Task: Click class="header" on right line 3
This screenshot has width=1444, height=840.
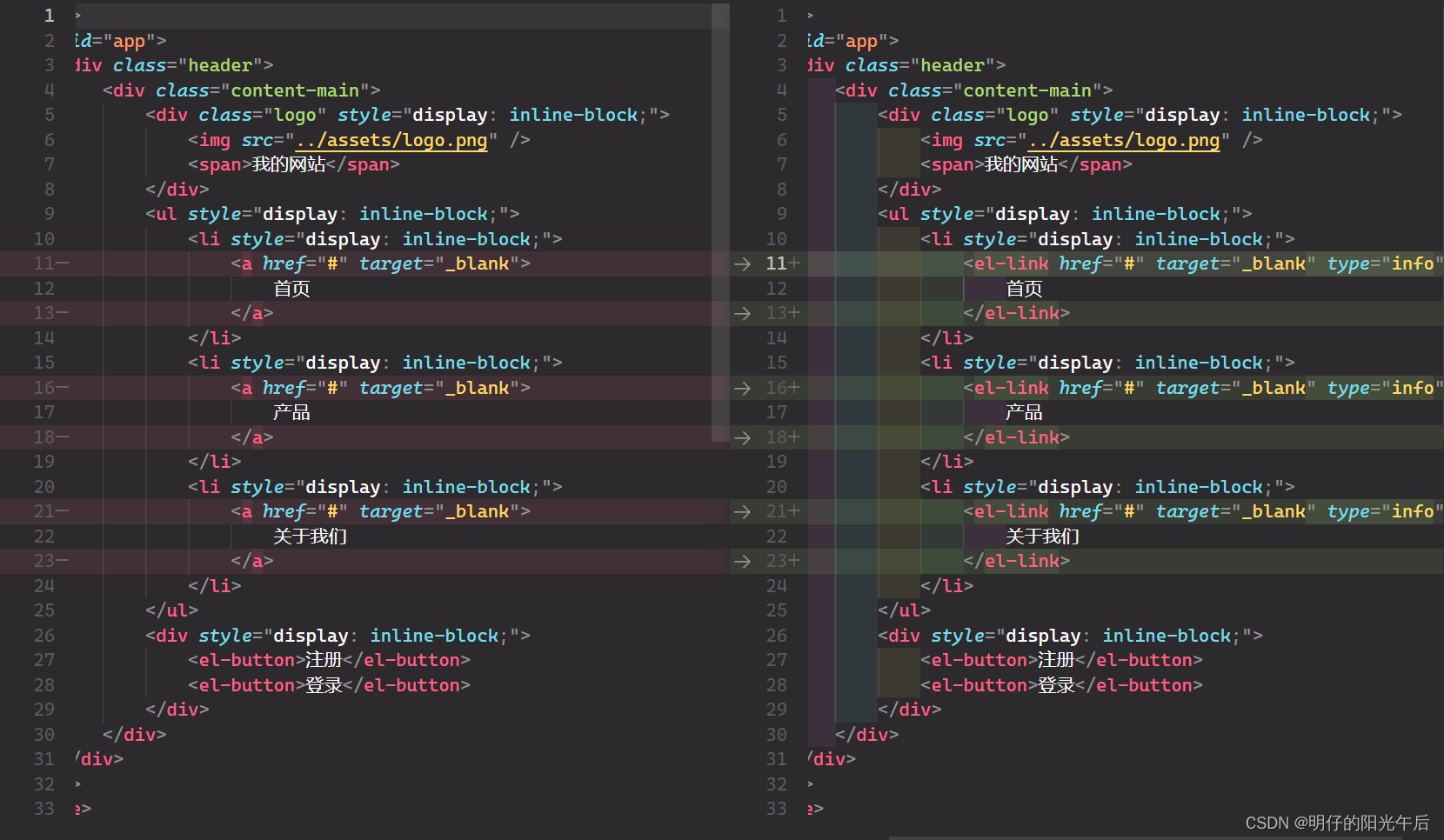Action: [x=920, y=65]
